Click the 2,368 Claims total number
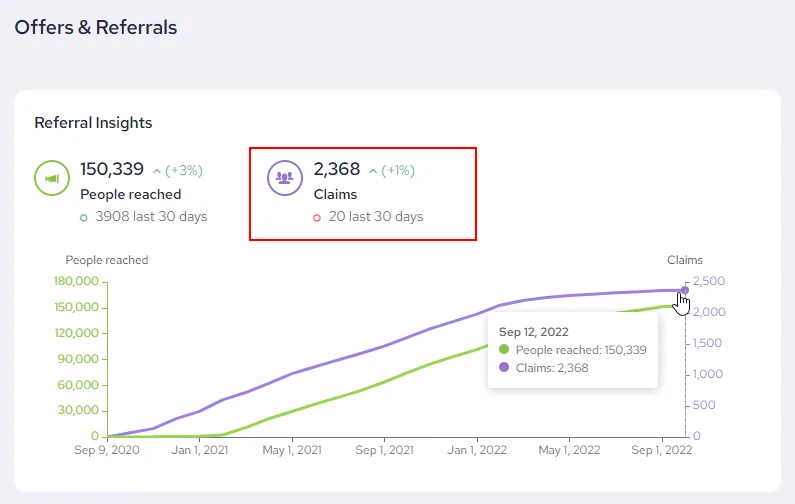The image size is (795, 504). coord(337,169)
